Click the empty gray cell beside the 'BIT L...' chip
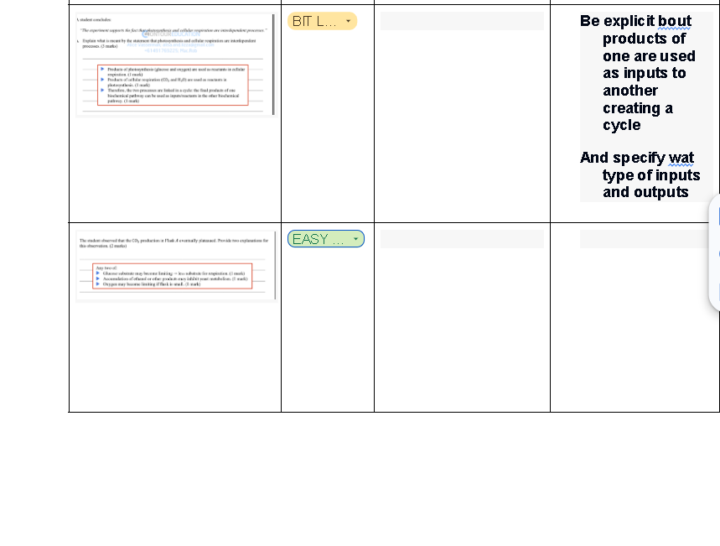The height and width of the screenshot is (546, 720). (x=462, y=21)
